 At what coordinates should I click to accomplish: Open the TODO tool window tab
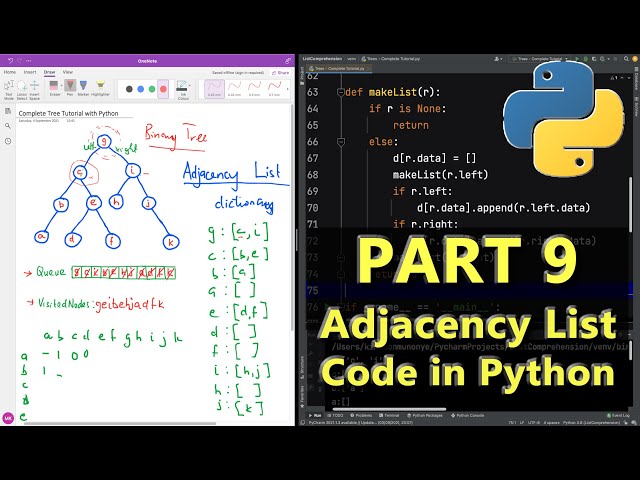[335, 416]
